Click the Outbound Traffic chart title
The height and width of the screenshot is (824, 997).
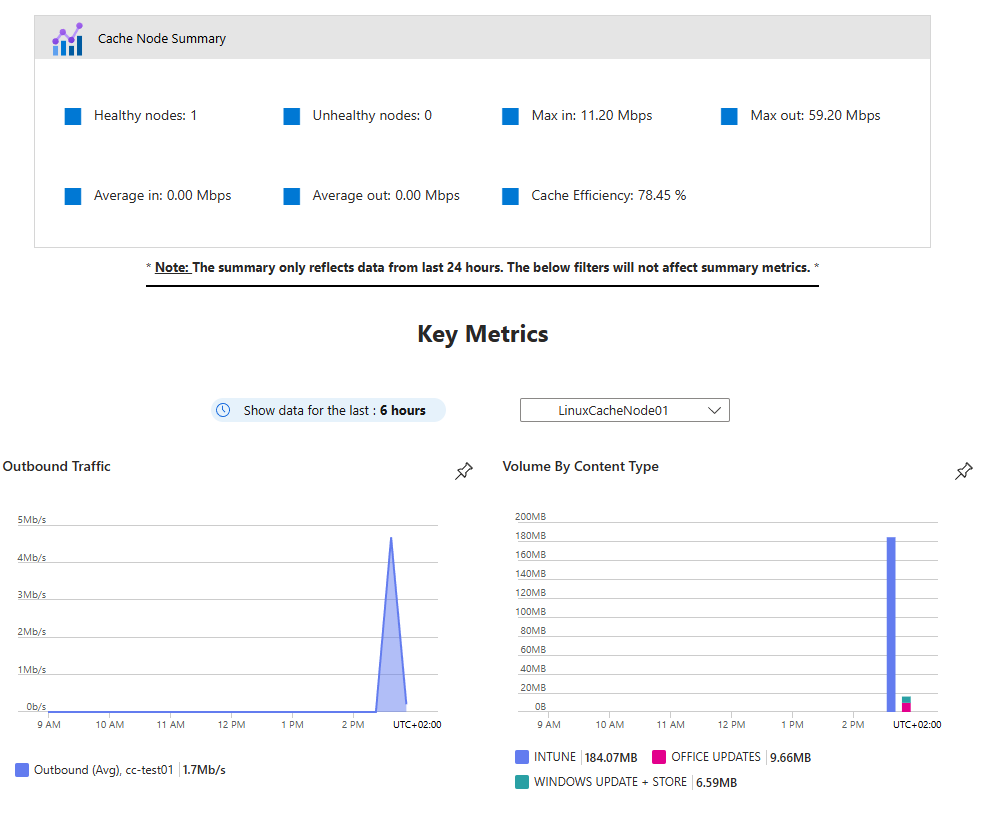click(57, 466)
